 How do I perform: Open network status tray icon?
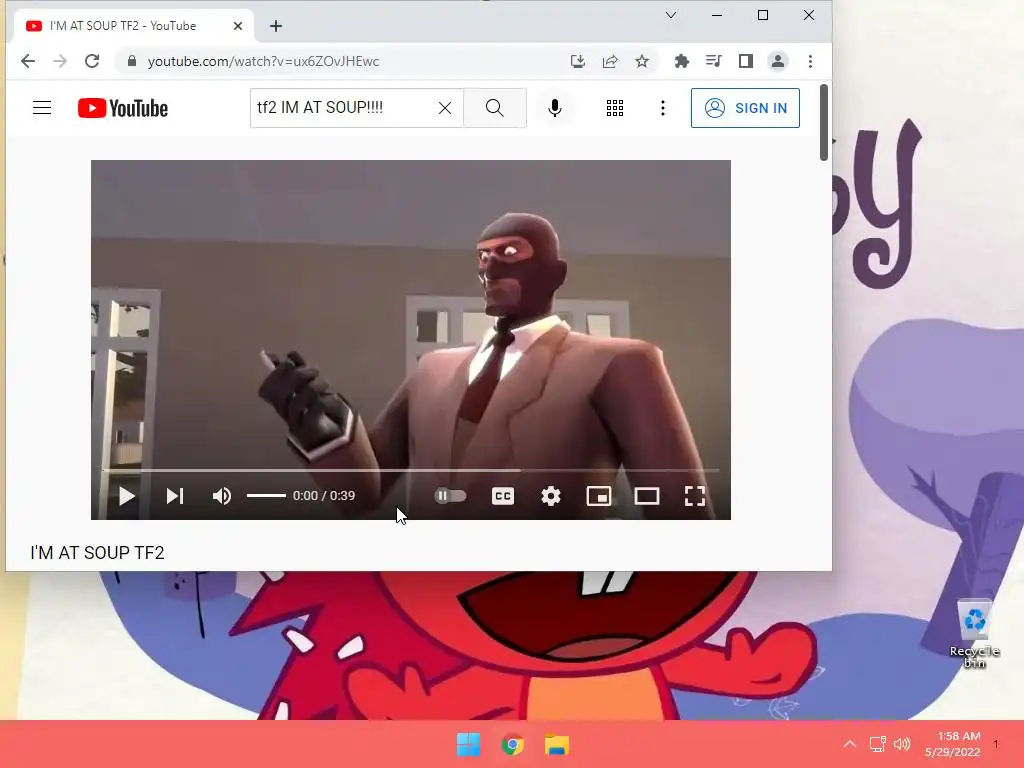pyautogui.click(x=877, y=744)
